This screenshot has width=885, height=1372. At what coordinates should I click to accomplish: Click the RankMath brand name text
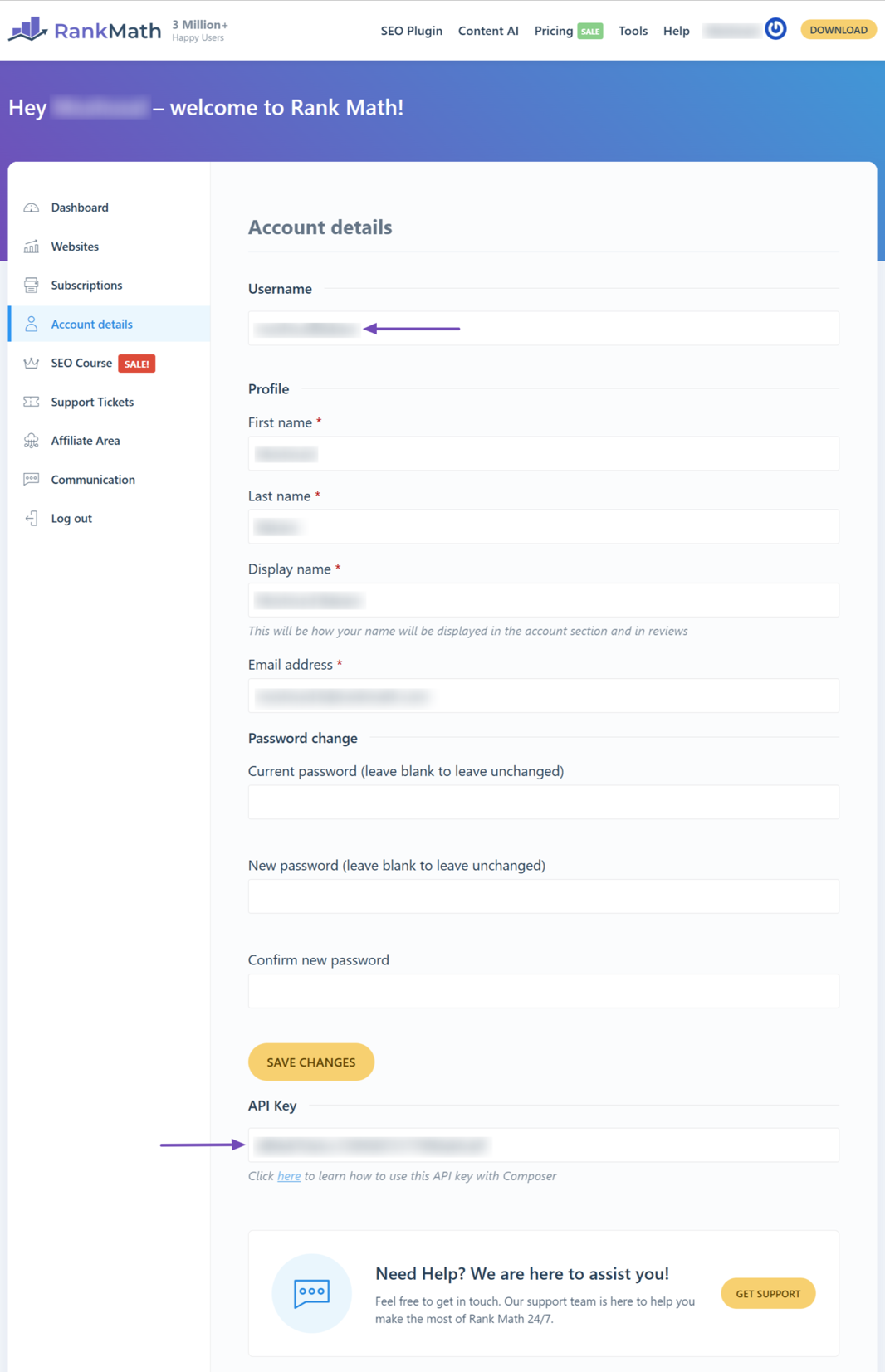(x=108, y=31)
